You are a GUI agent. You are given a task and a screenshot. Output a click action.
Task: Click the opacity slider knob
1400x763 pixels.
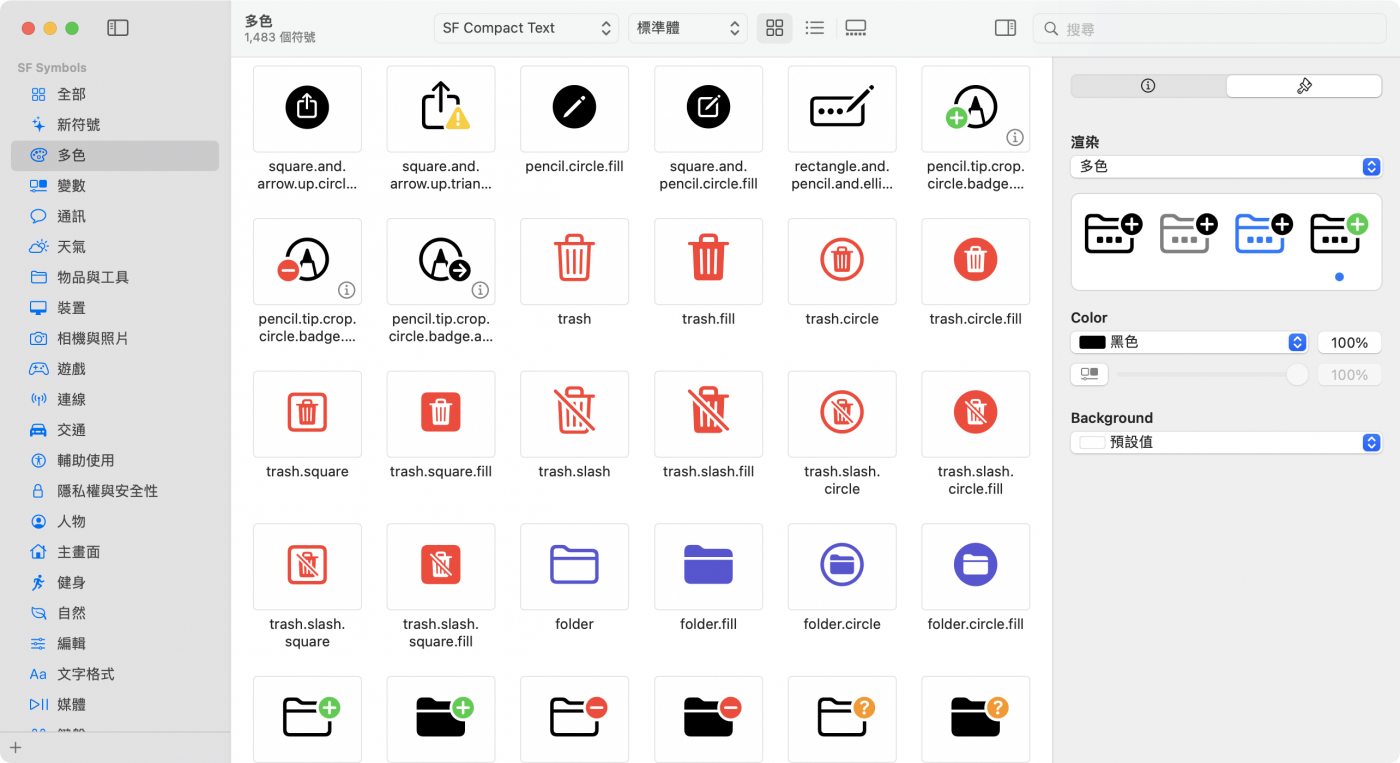point(1297,375)
